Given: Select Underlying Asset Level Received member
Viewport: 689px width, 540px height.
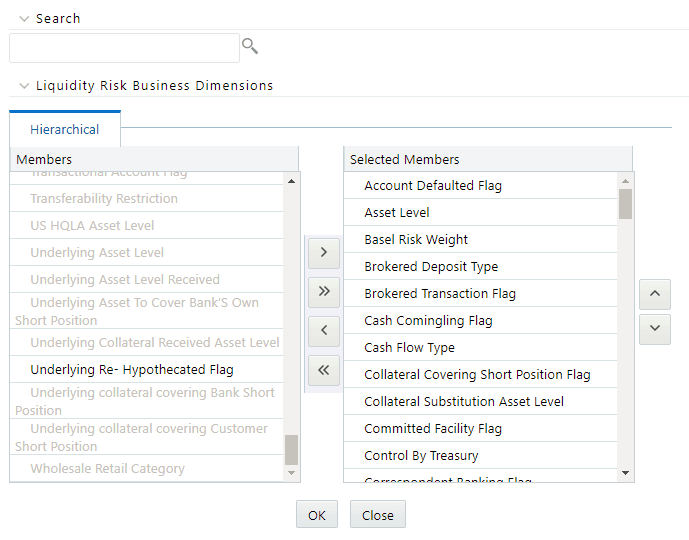Looking at the screenshot, I should click(147, 279).
